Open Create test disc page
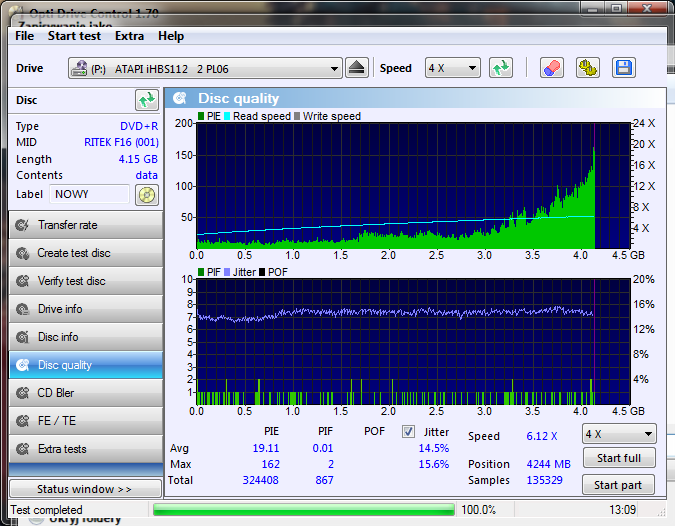 coord(86,253)
